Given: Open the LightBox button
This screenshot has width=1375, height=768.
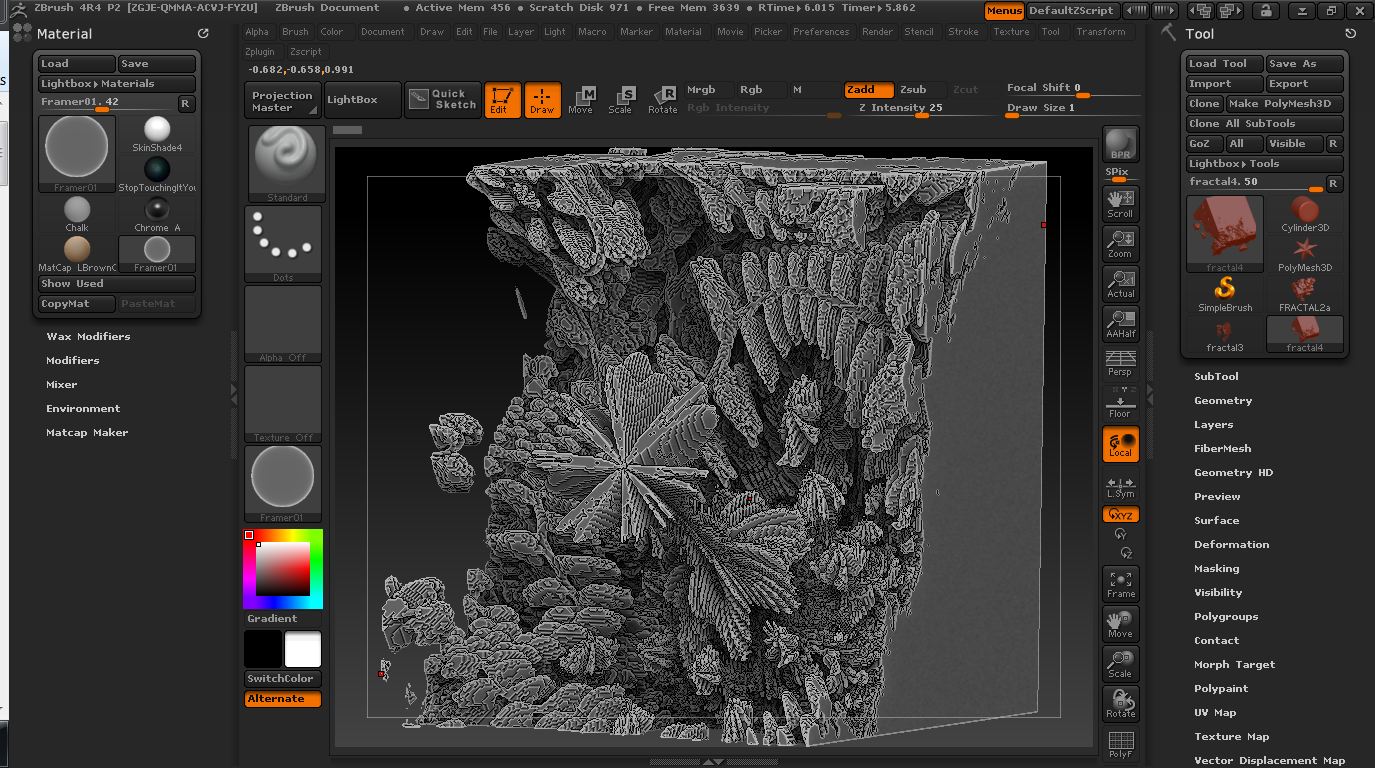Looking at the screenshot, I should [x=362, y=100].
